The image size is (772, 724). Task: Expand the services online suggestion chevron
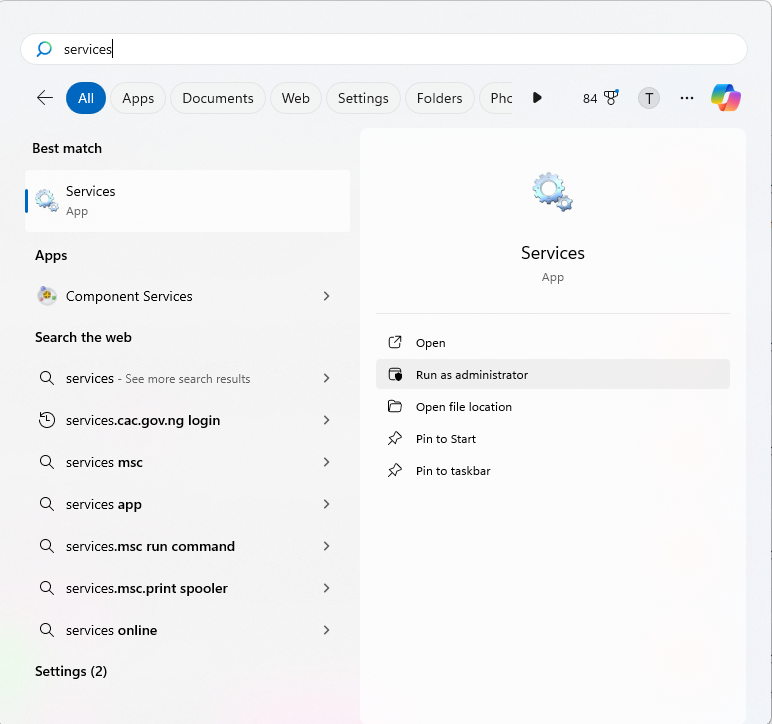point(326,630)
